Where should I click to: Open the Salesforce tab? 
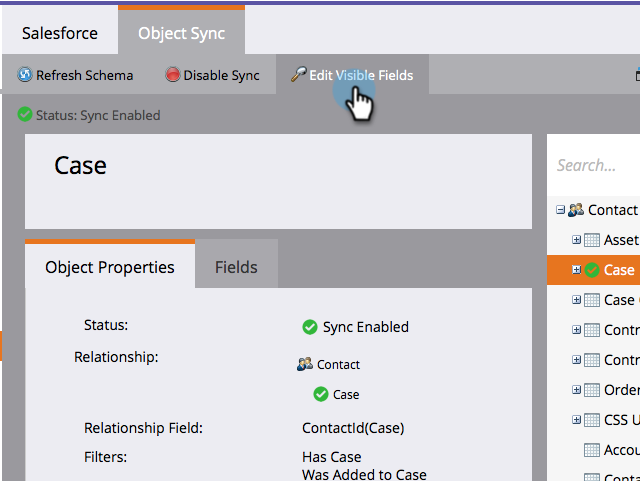tap(60, 33)
